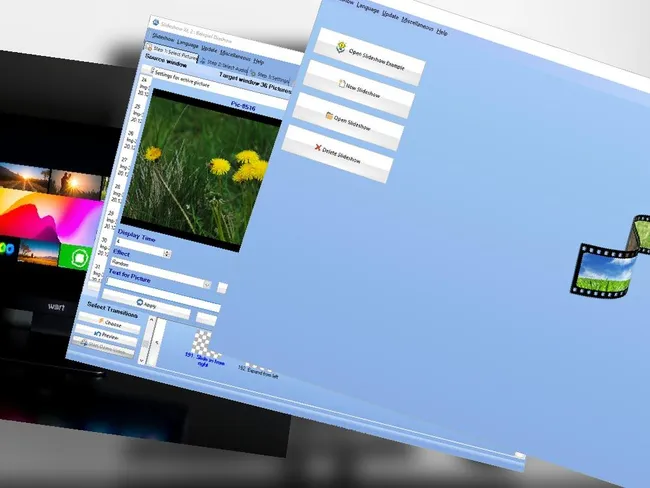Open Help menu in the start window

coord(442,32)
